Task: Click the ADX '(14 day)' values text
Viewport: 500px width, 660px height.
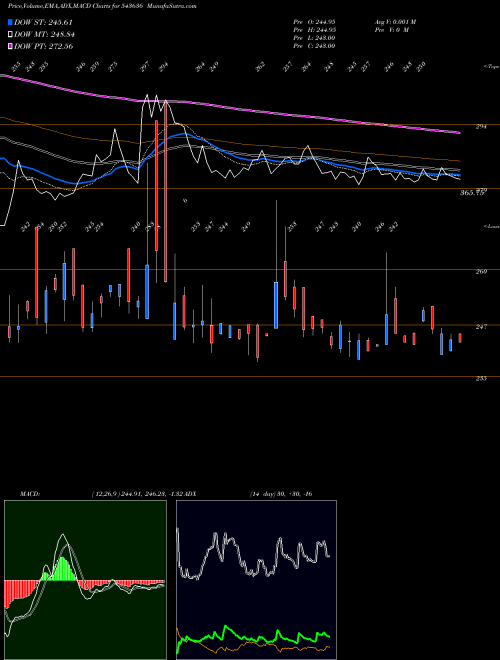Action: tap(281, 494)
